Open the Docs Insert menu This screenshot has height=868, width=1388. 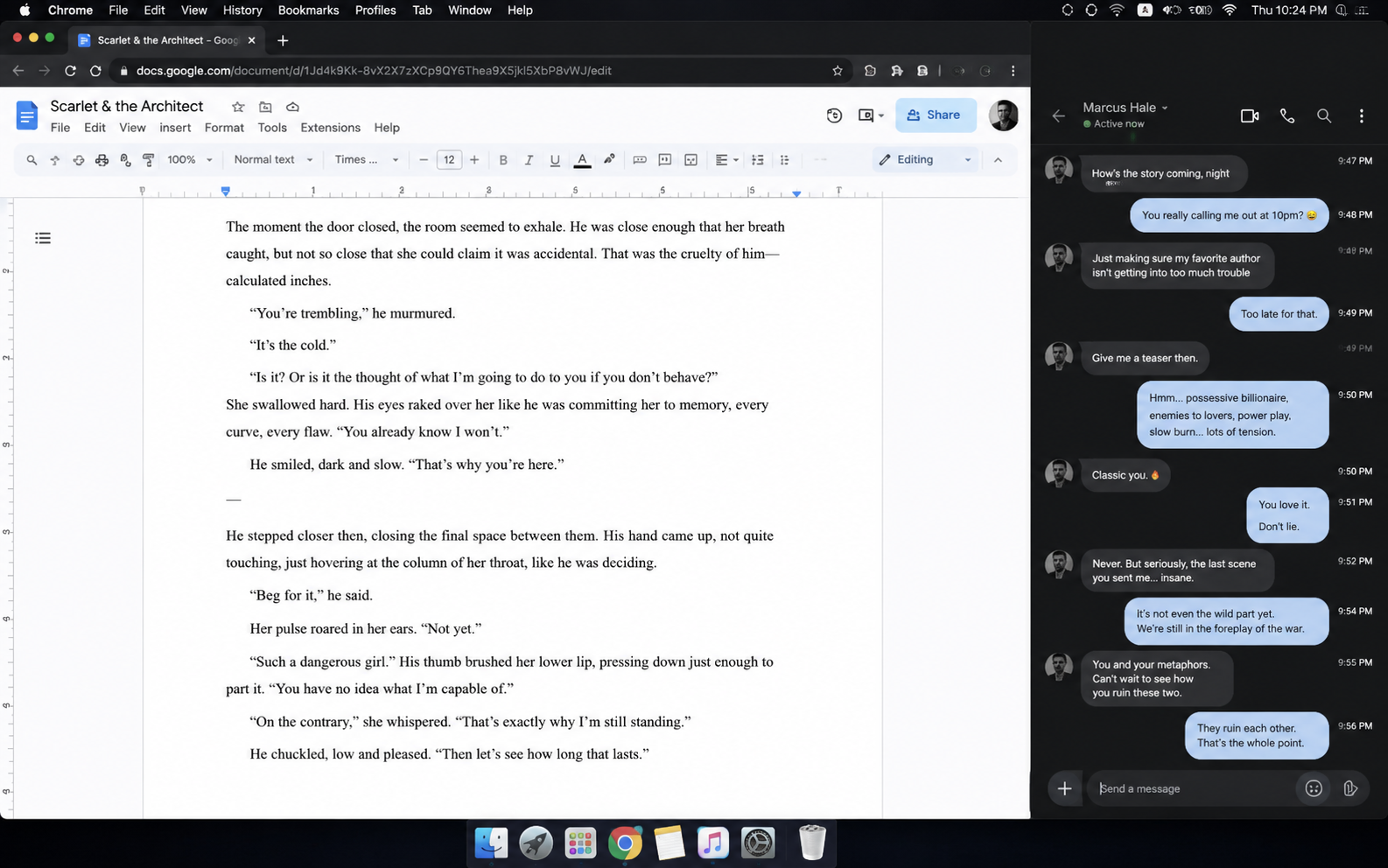pyautogui.click(x=175, y=128)
